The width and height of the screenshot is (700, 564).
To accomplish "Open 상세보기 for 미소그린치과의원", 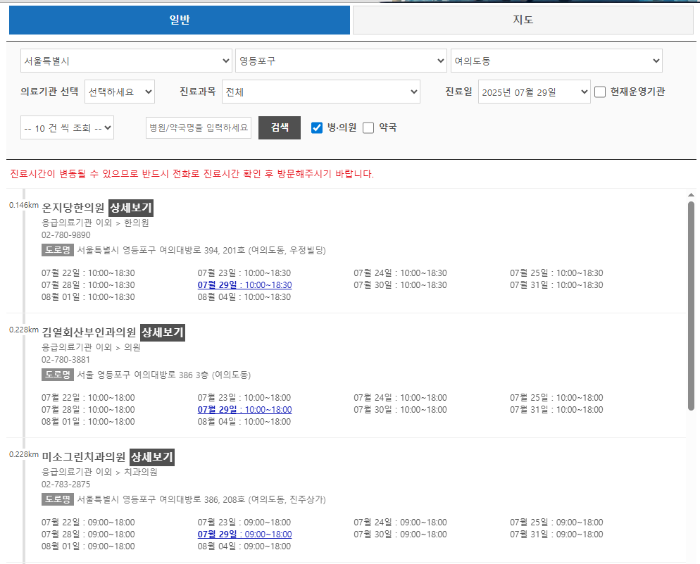I will point(152,457).
